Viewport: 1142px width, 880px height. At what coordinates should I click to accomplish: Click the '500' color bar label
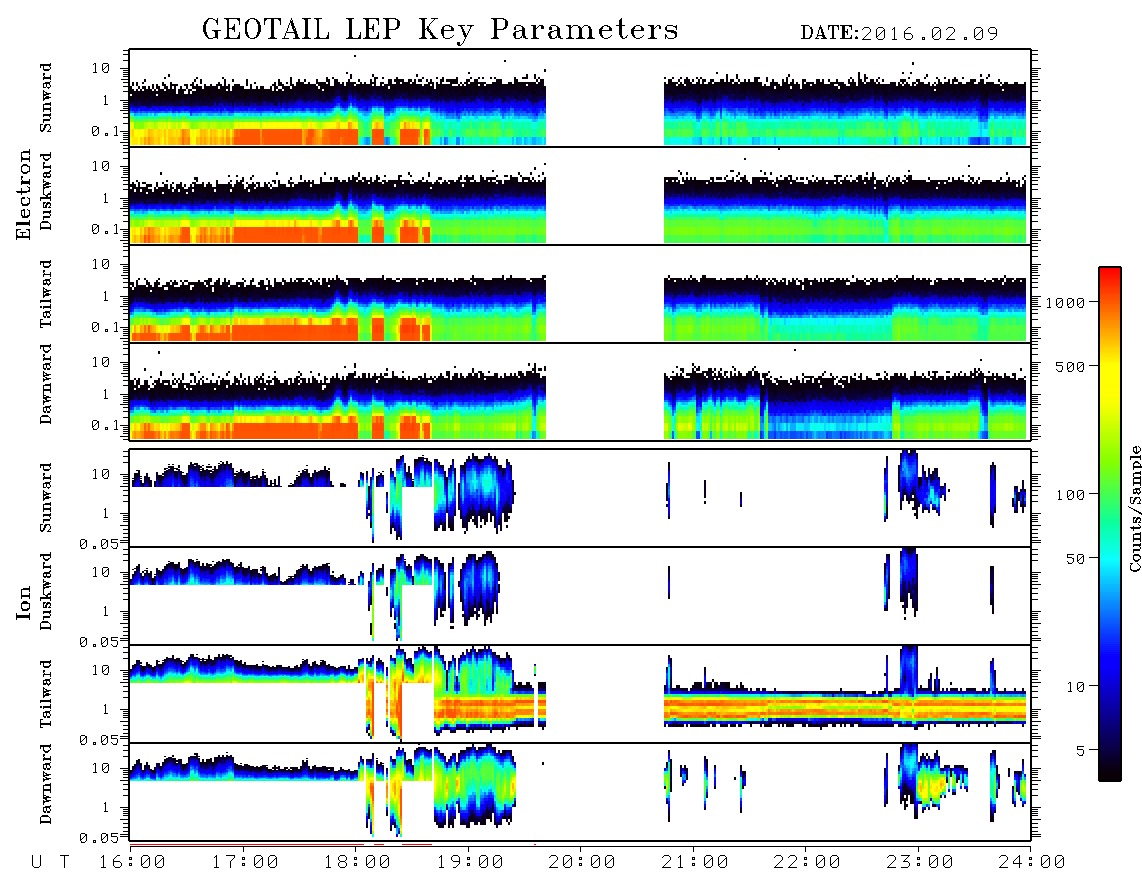(1071, 366)
